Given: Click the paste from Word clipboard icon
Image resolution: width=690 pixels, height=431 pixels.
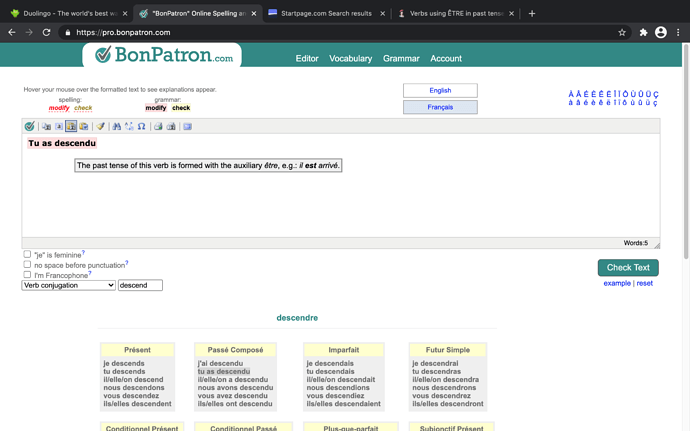Looking at the screenshot, I should click(x=84, y=126).
